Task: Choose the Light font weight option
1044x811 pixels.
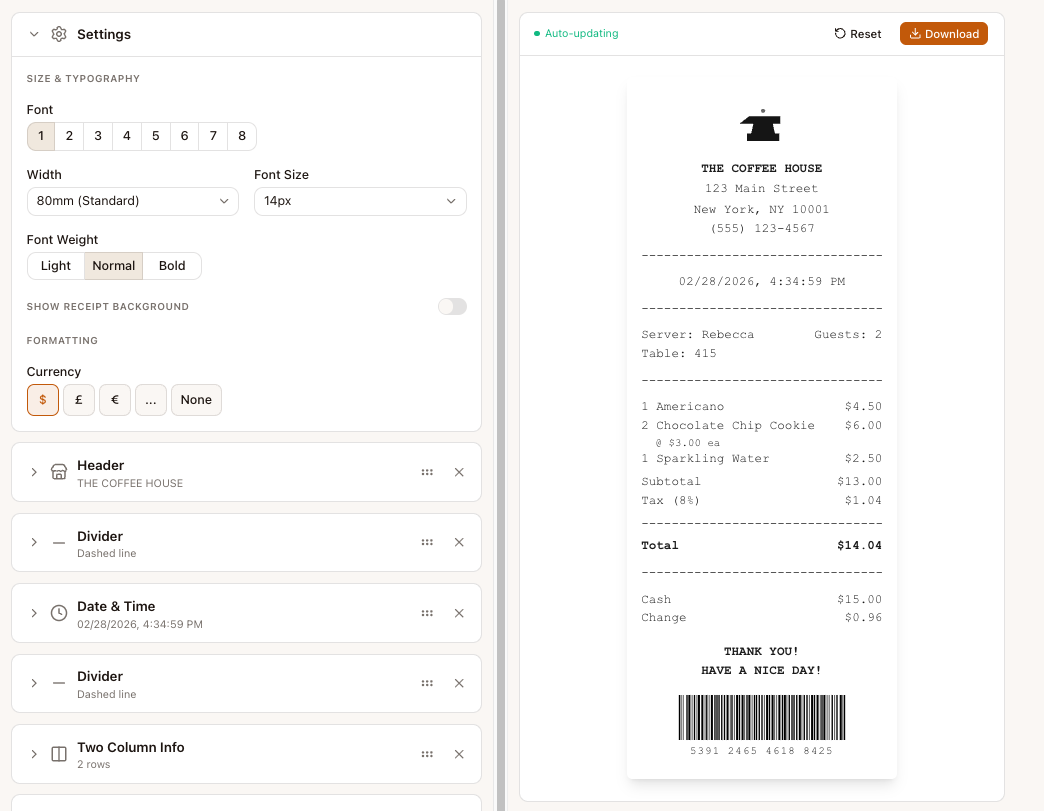Action: point(56,266)
